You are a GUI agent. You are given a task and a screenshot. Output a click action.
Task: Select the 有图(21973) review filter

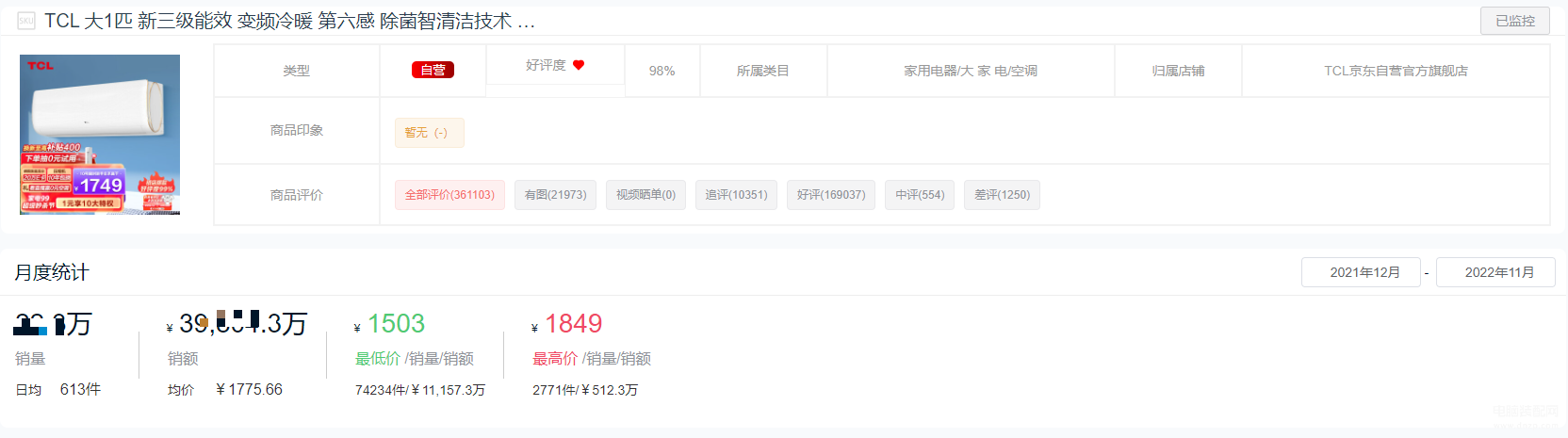click(555, 195)
